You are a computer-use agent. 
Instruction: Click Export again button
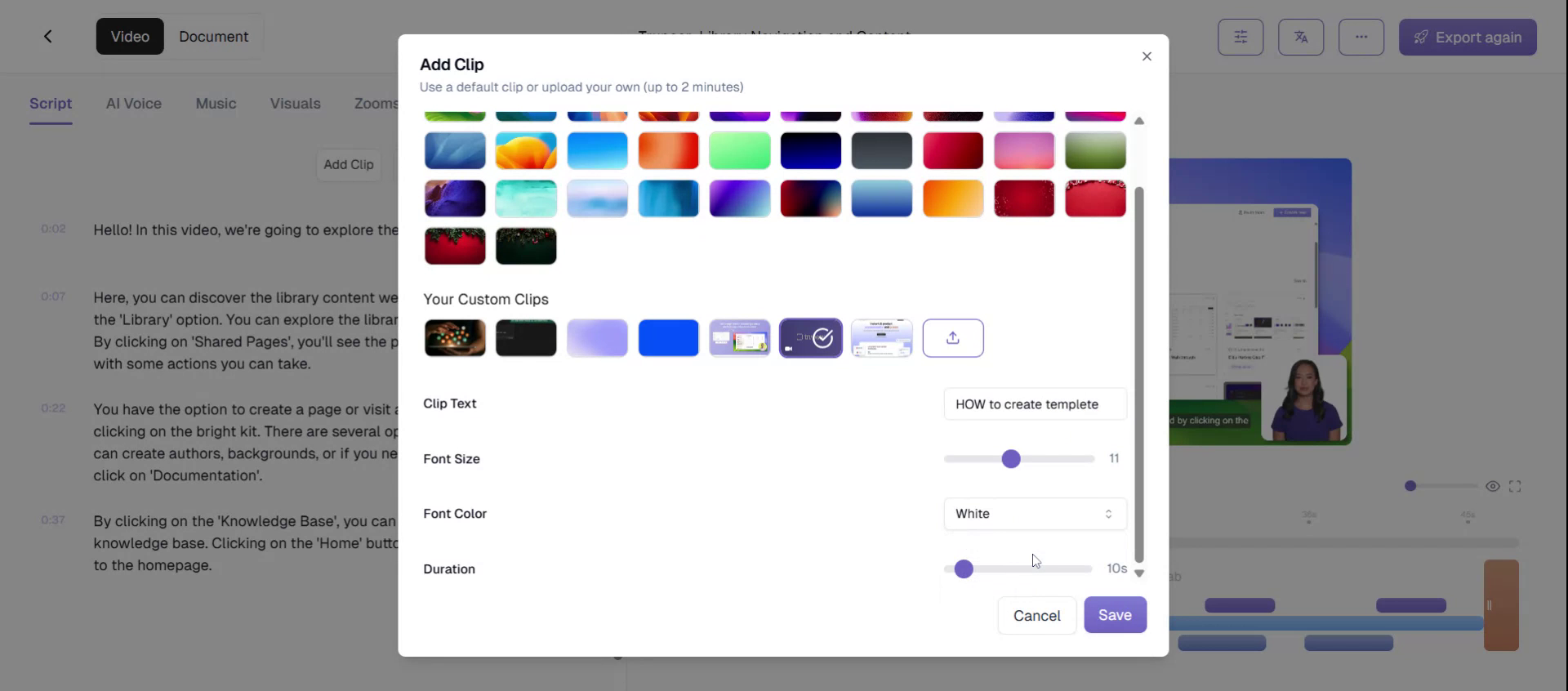[1468, 37]
